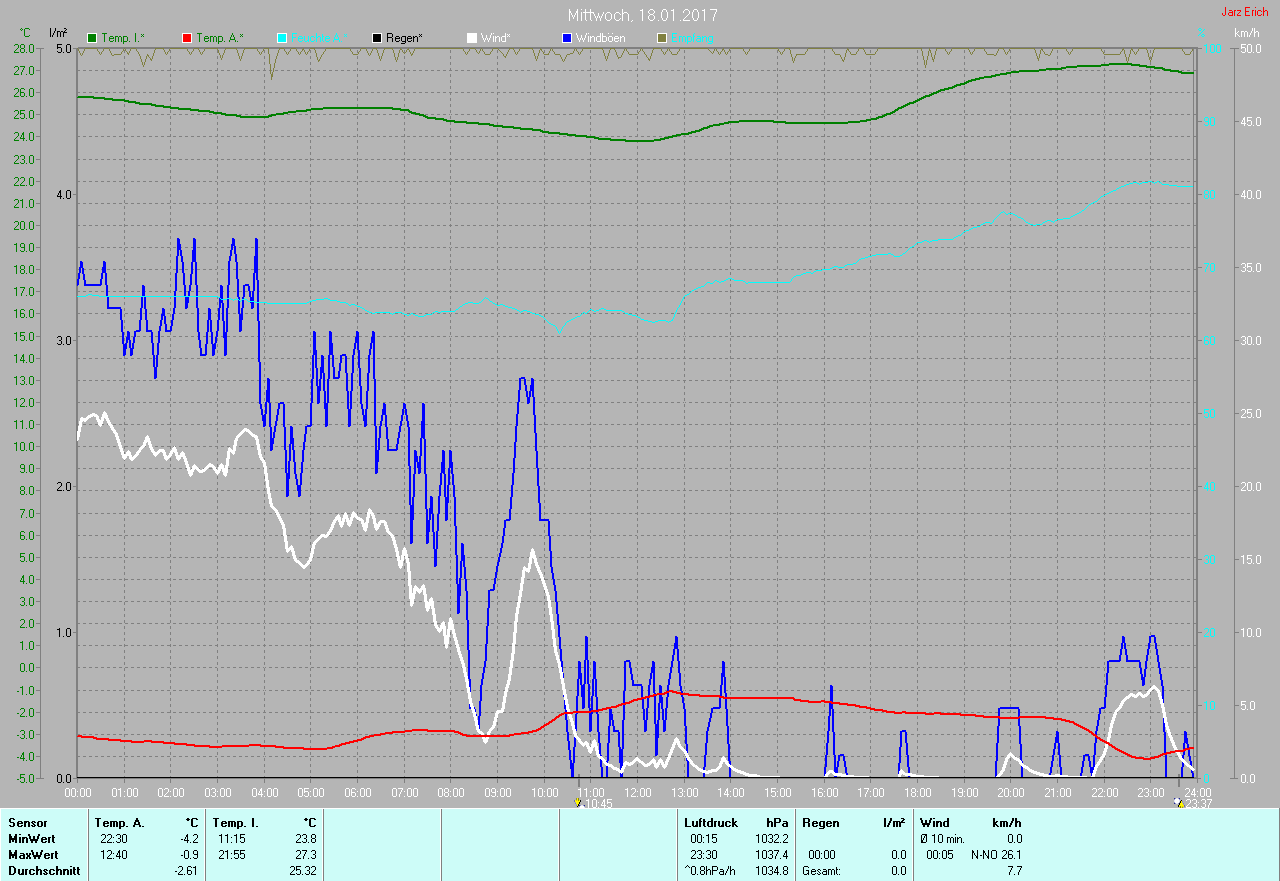The image size is (1280, 881).
Task: Click the km/h axis unit label at top right
Action: 1246,33
